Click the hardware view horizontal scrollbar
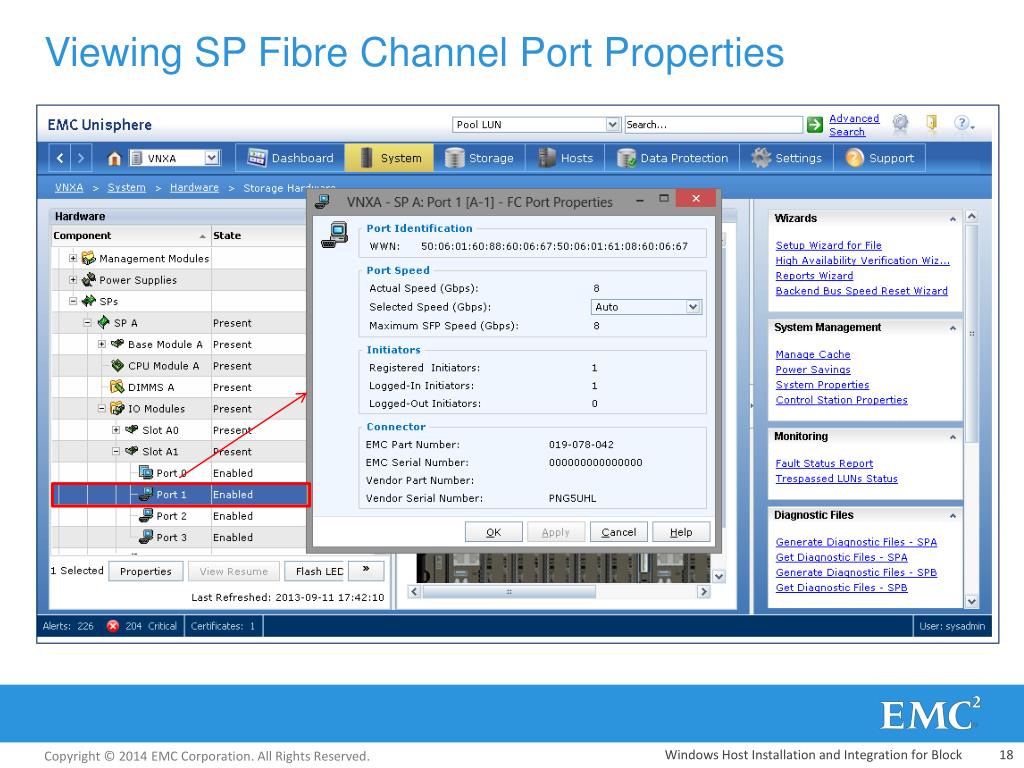The width and height of the screenshot is (1024, 768). click(x=509, y=592)
